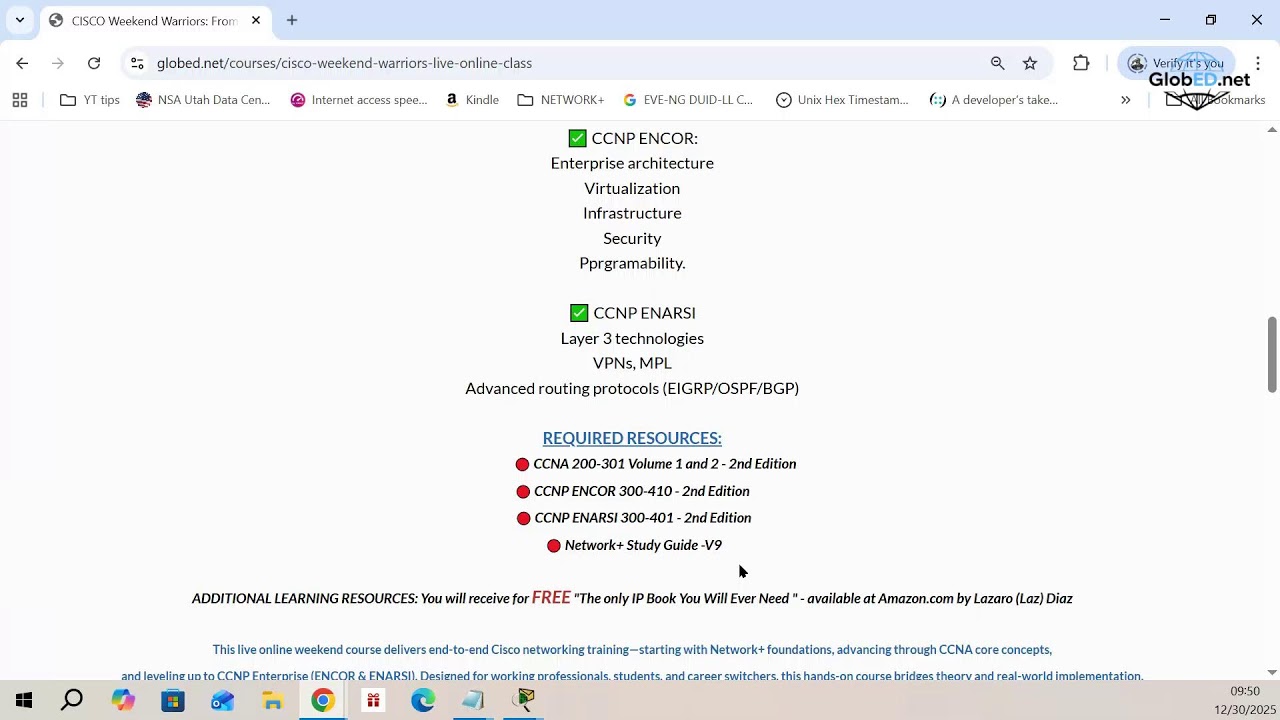Screen dimensions: 1280x720
Task: Open the A developer's take bookmark
Action: point(994,100)
